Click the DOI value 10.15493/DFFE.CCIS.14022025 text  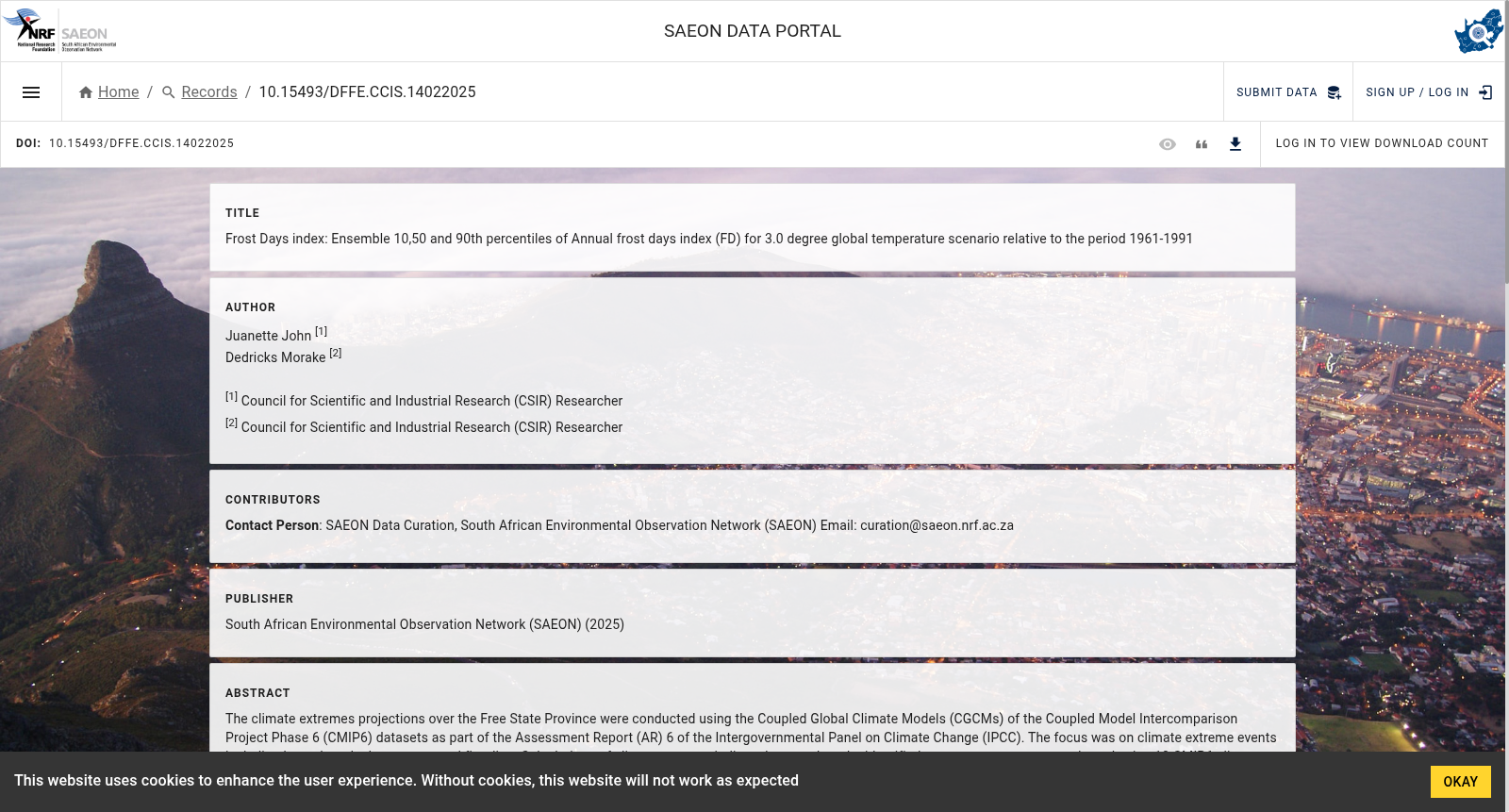pyautogui.click(x=141, y=144)
